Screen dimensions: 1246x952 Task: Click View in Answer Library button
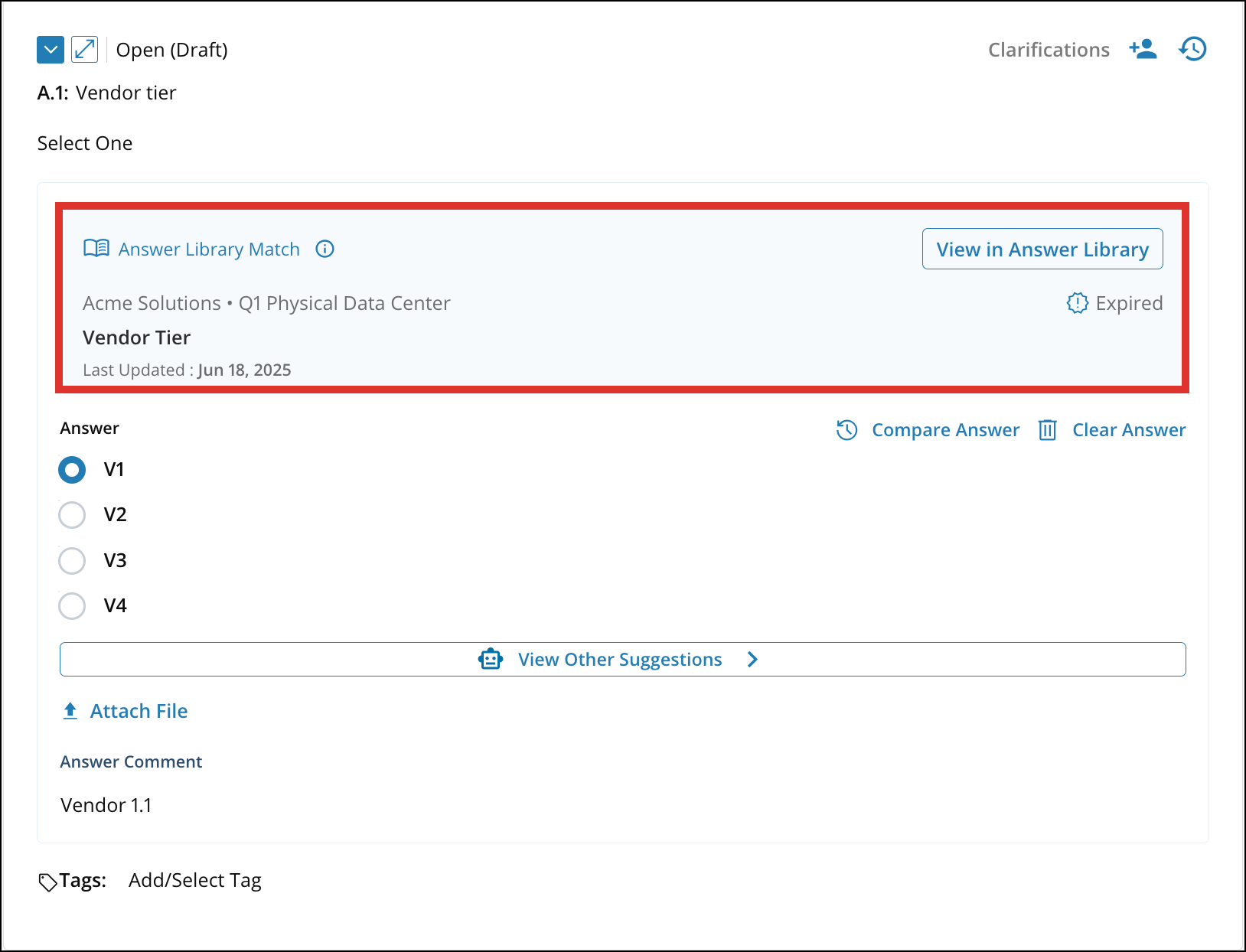1042,249
